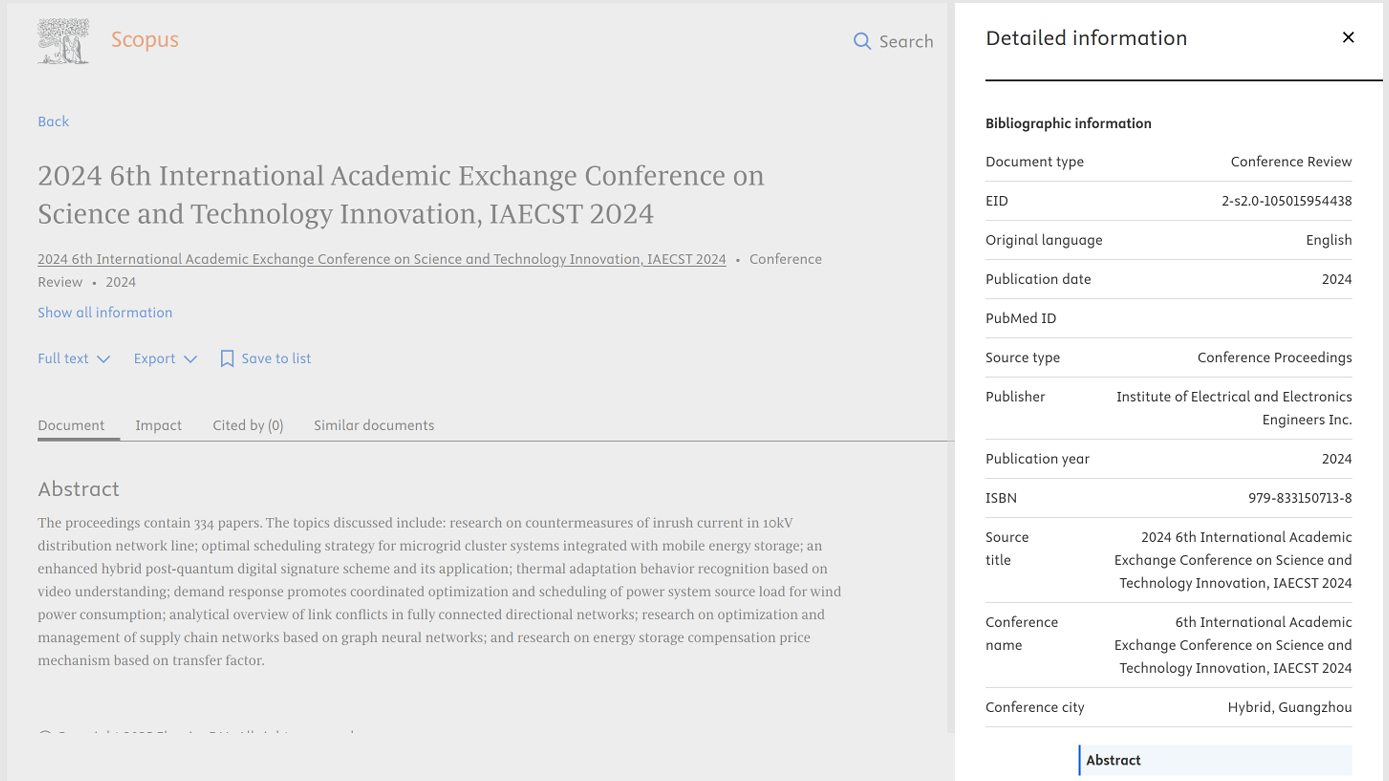The height and width of the screenshot is (781, 1389).
Task: Click the Back link
Action: pyautogui.click(x=53, y=122)
